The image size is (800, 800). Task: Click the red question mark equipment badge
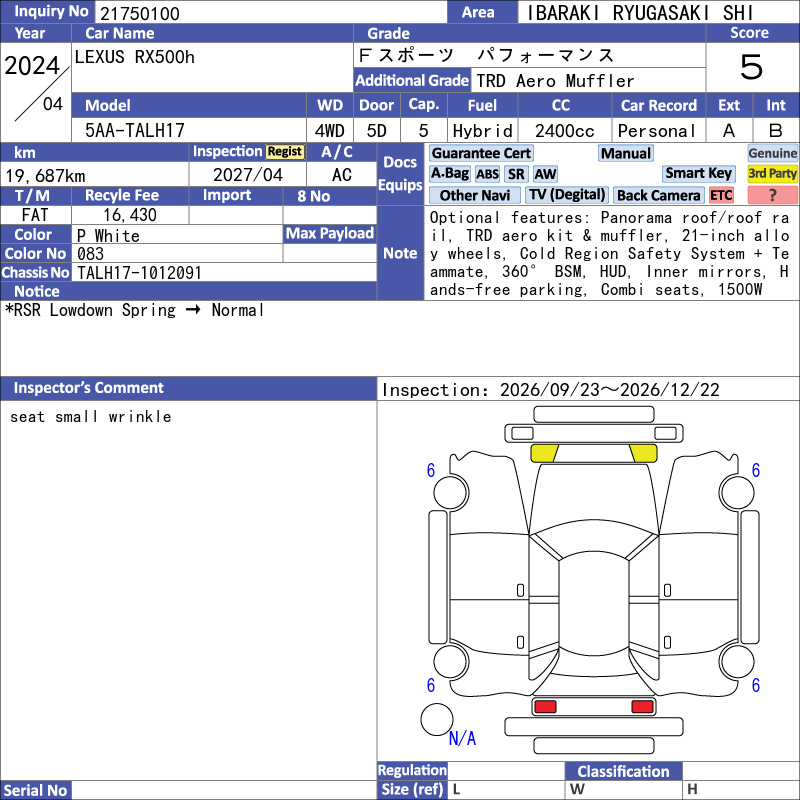(x=772, y=195)
